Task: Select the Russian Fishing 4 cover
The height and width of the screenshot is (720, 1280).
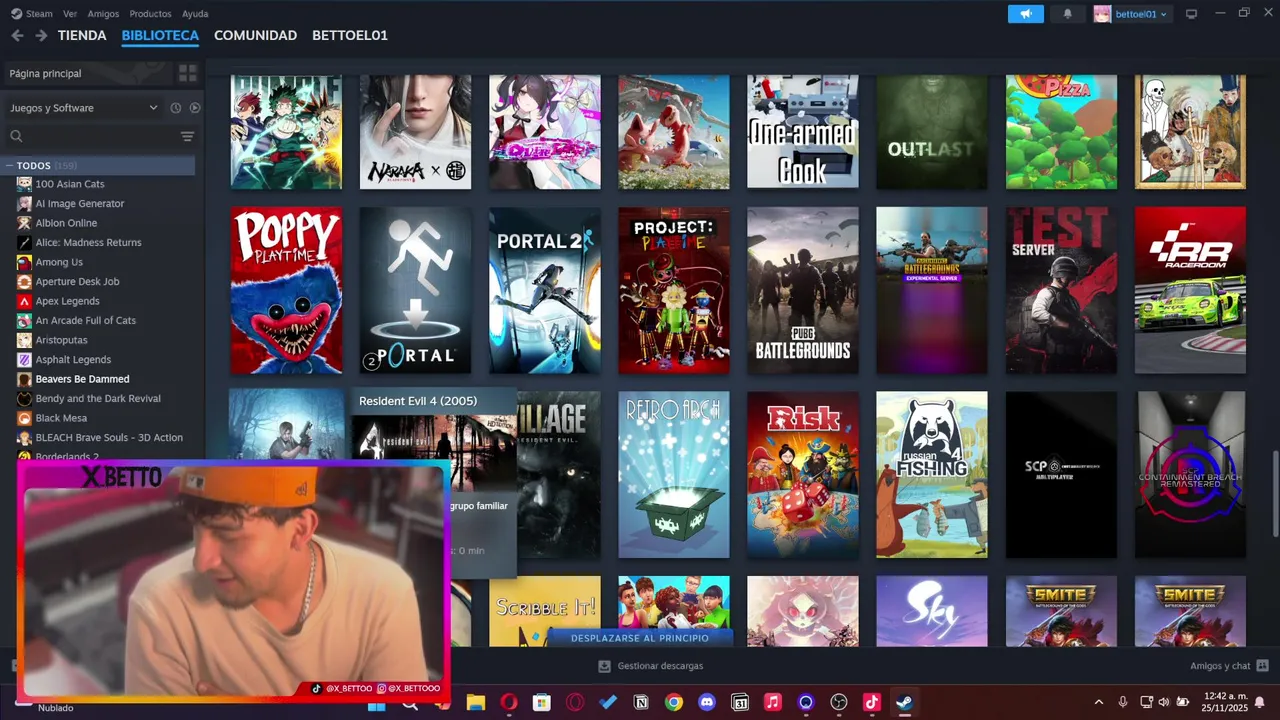Action: pyautogui.click(x=932, y=475)
